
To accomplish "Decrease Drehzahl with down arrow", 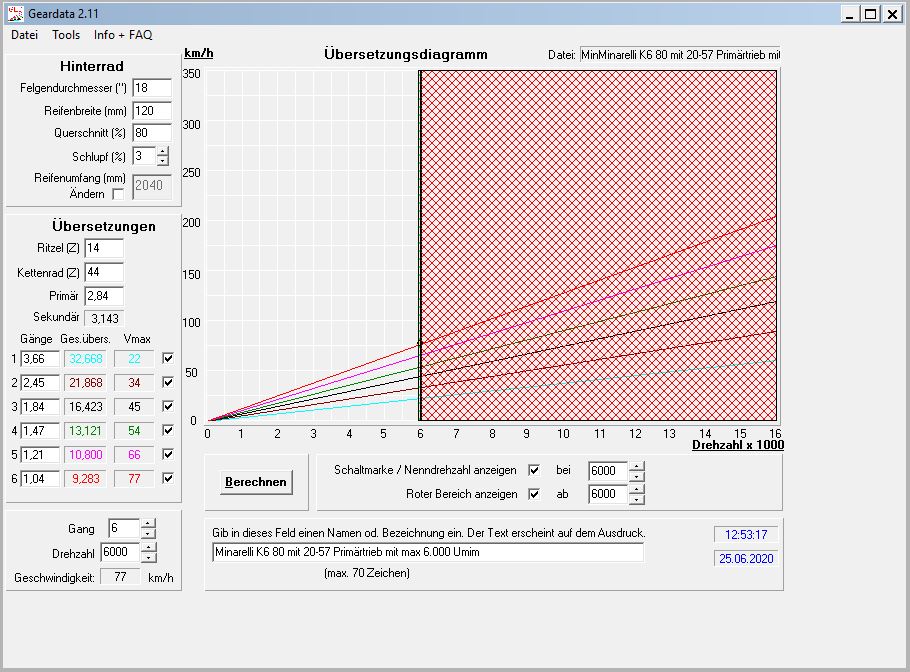I will click(148, 558).
